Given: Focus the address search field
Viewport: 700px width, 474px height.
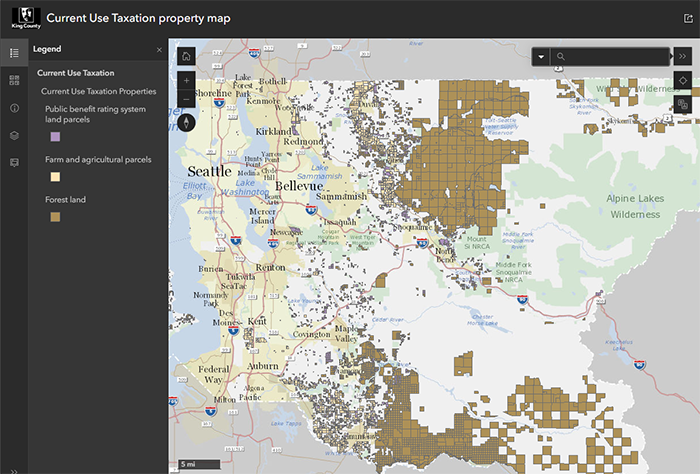Looking at the screenshot, I should 610,57.
